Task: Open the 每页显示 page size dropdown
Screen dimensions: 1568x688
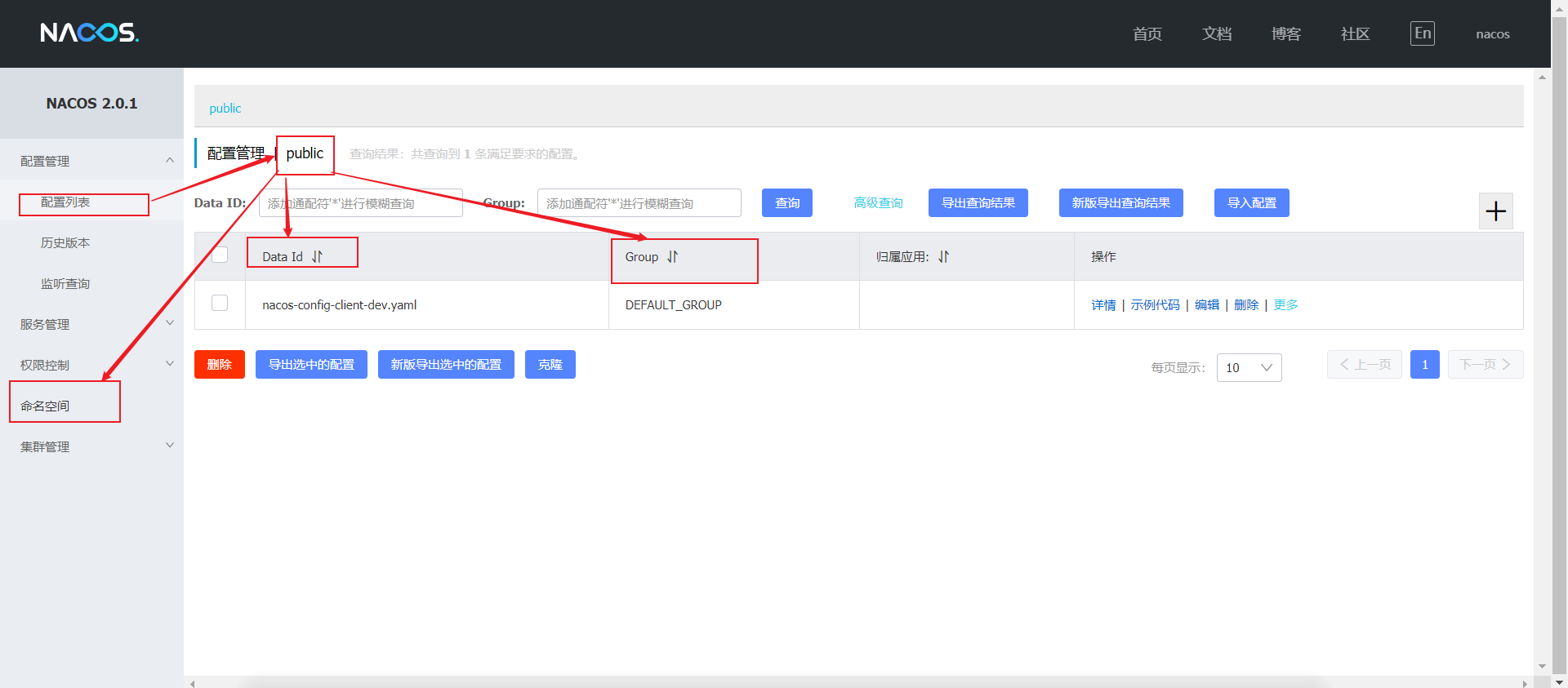Action: [1249, 367]
